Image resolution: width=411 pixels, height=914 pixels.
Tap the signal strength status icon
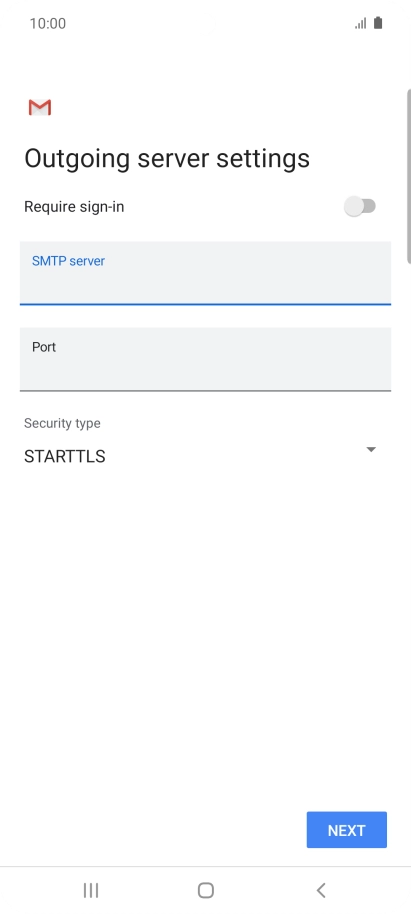[361, 23]
